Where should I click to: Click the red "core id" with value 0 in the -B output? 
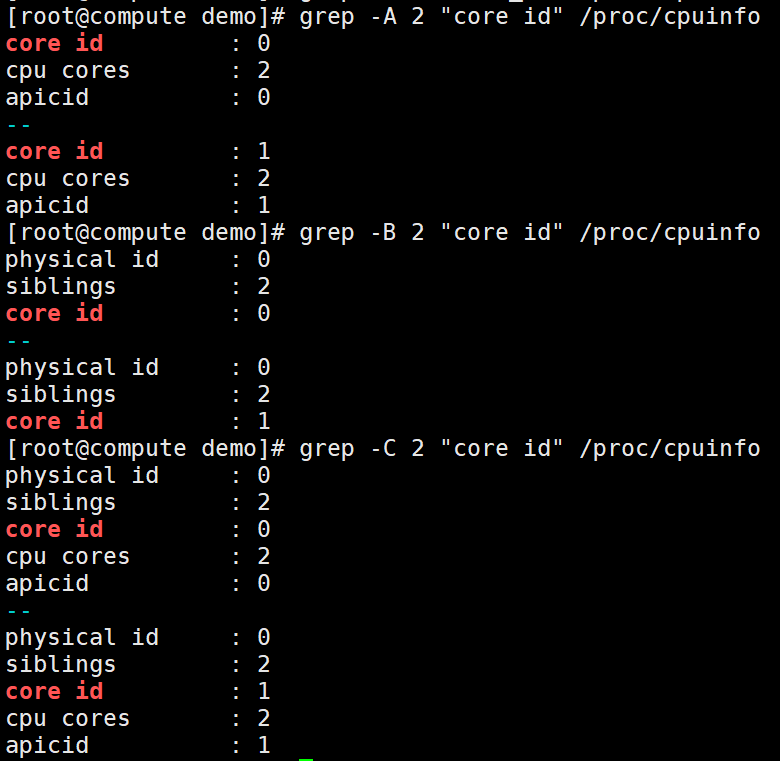[54, 314]
